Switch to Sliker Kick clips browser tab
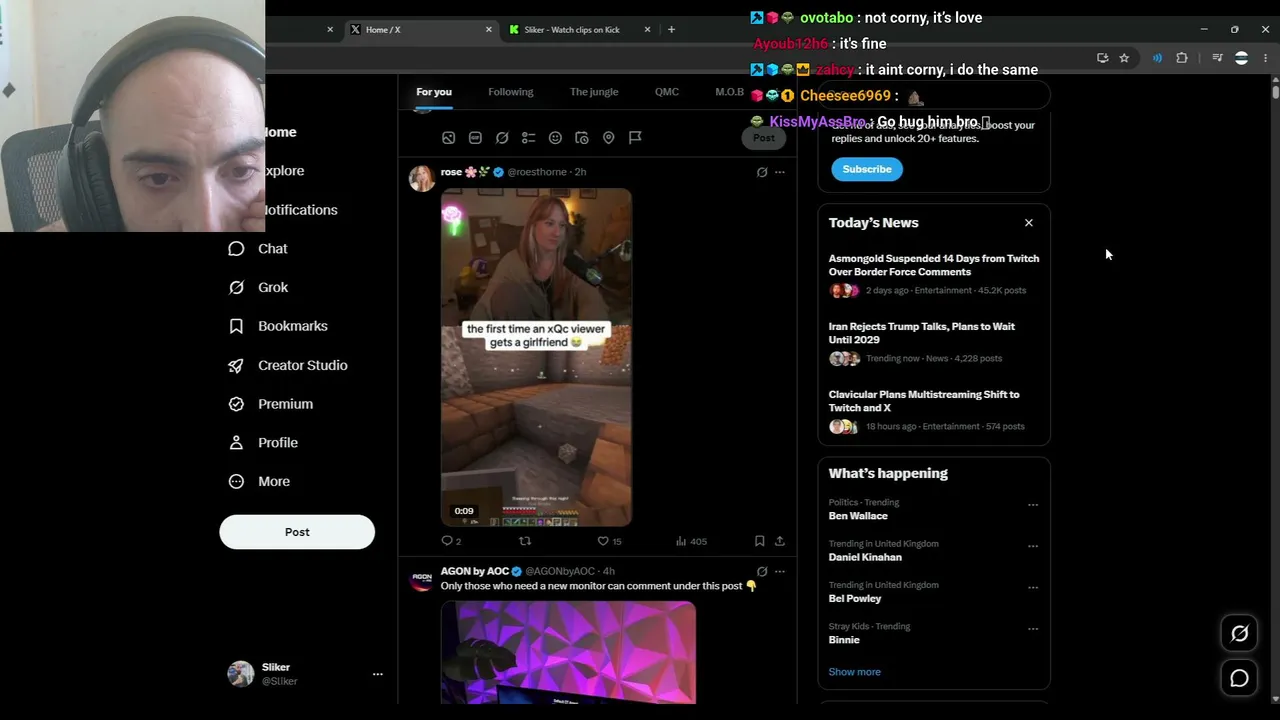 pos(580,30)
